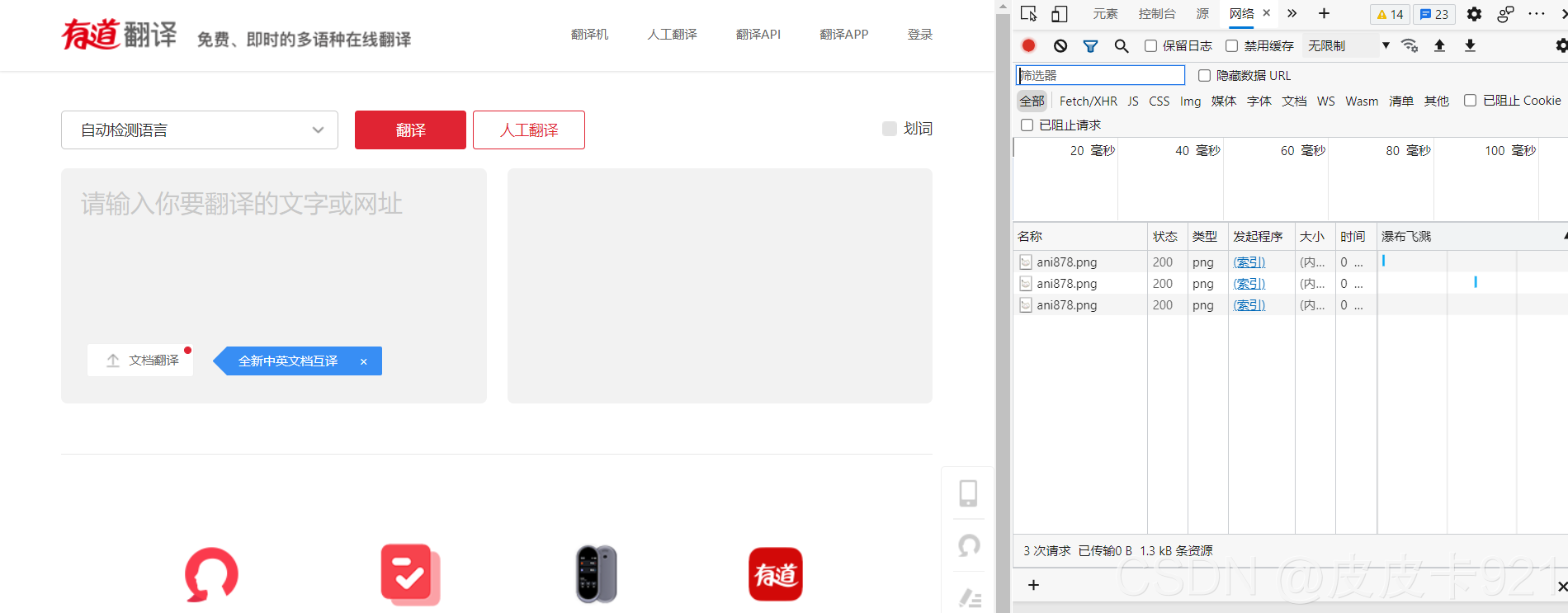Open DevTools settings gear icon
Viewport: 1568px width, 613px height.
point(1474,14)
